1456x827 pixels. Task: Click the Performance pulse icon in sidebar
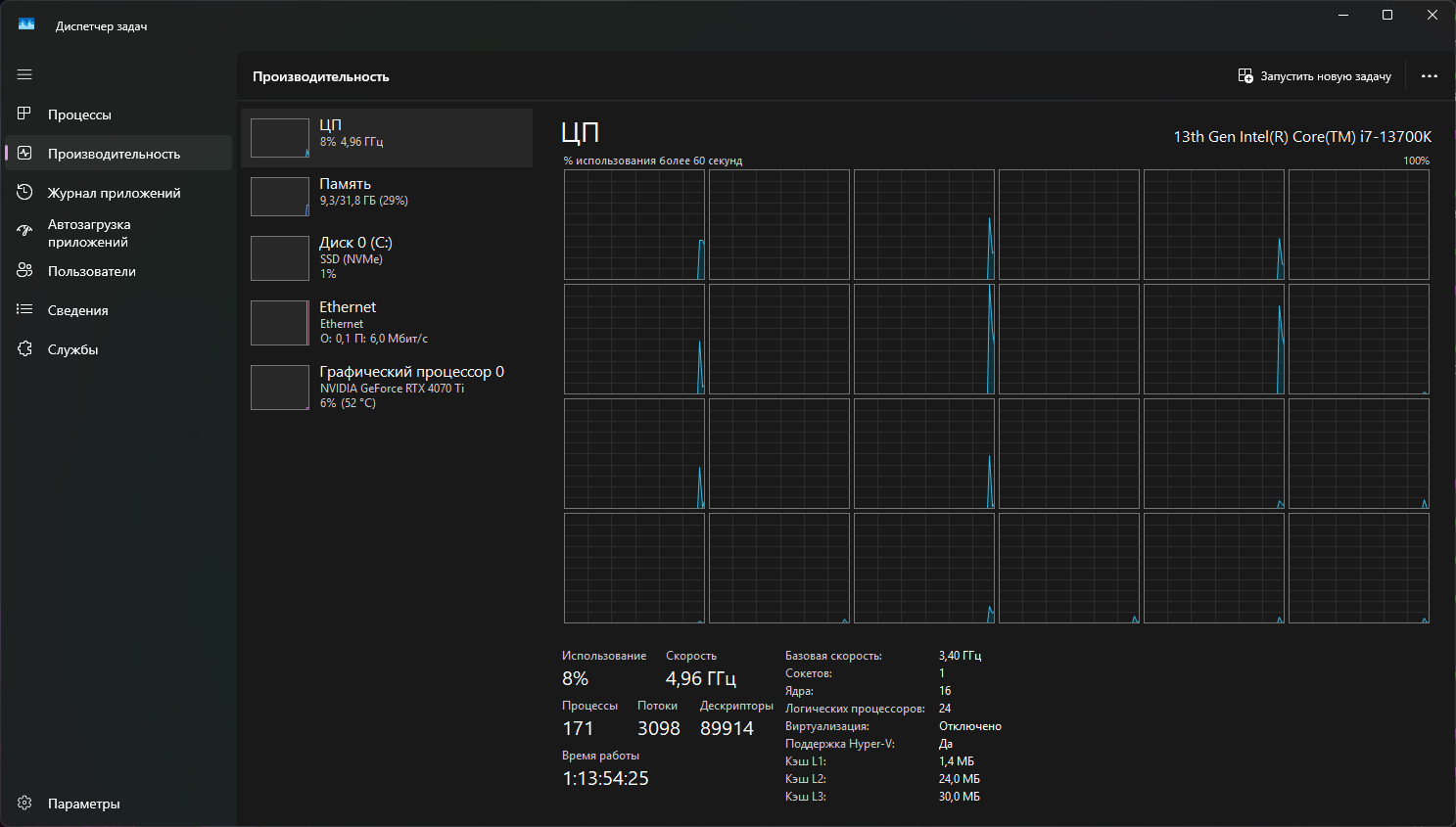coord(24,154)
